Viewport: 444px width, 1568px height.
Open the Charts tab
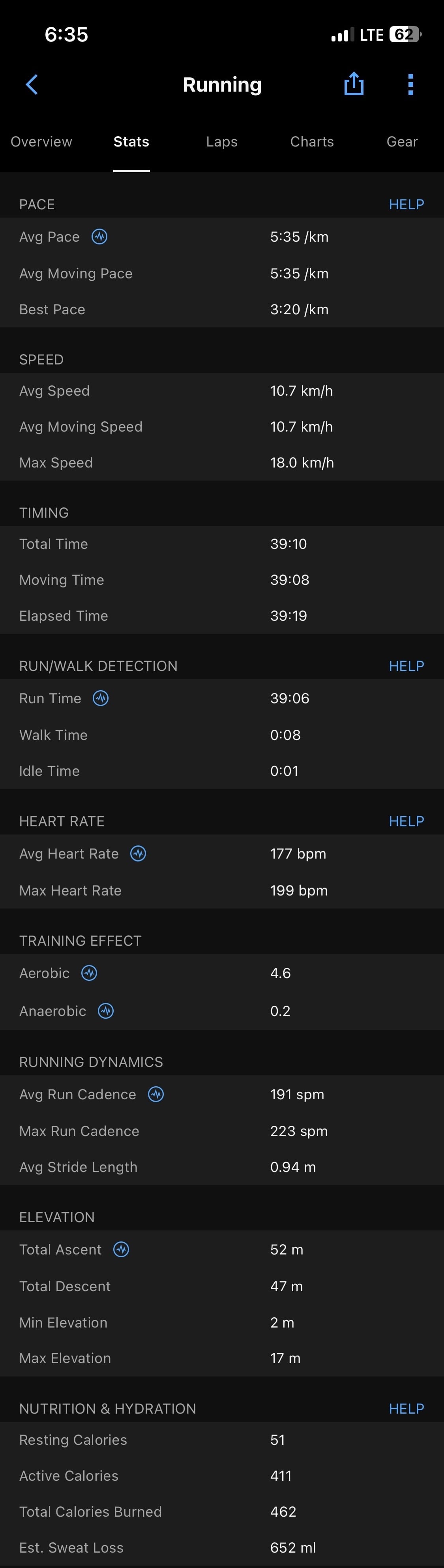pos(312,142)
